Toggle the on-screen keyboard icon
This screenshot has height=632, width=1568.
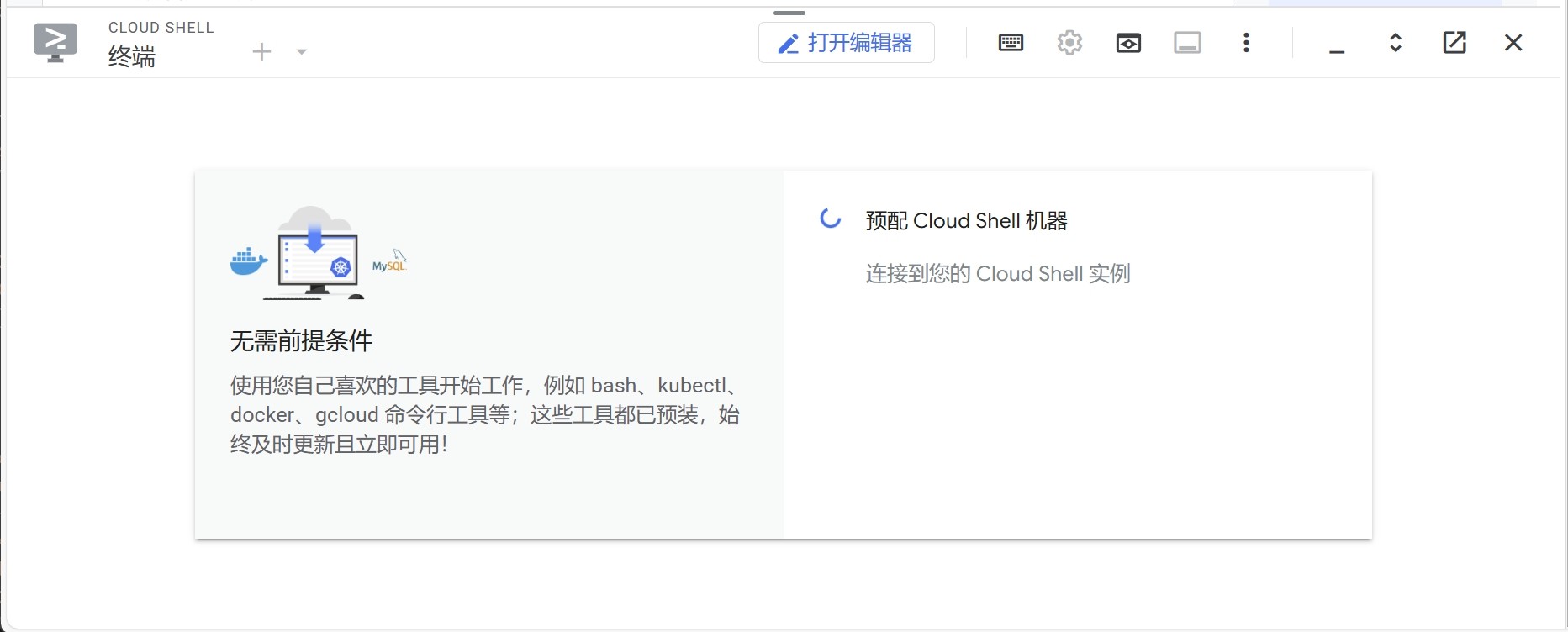[1011, 43]
